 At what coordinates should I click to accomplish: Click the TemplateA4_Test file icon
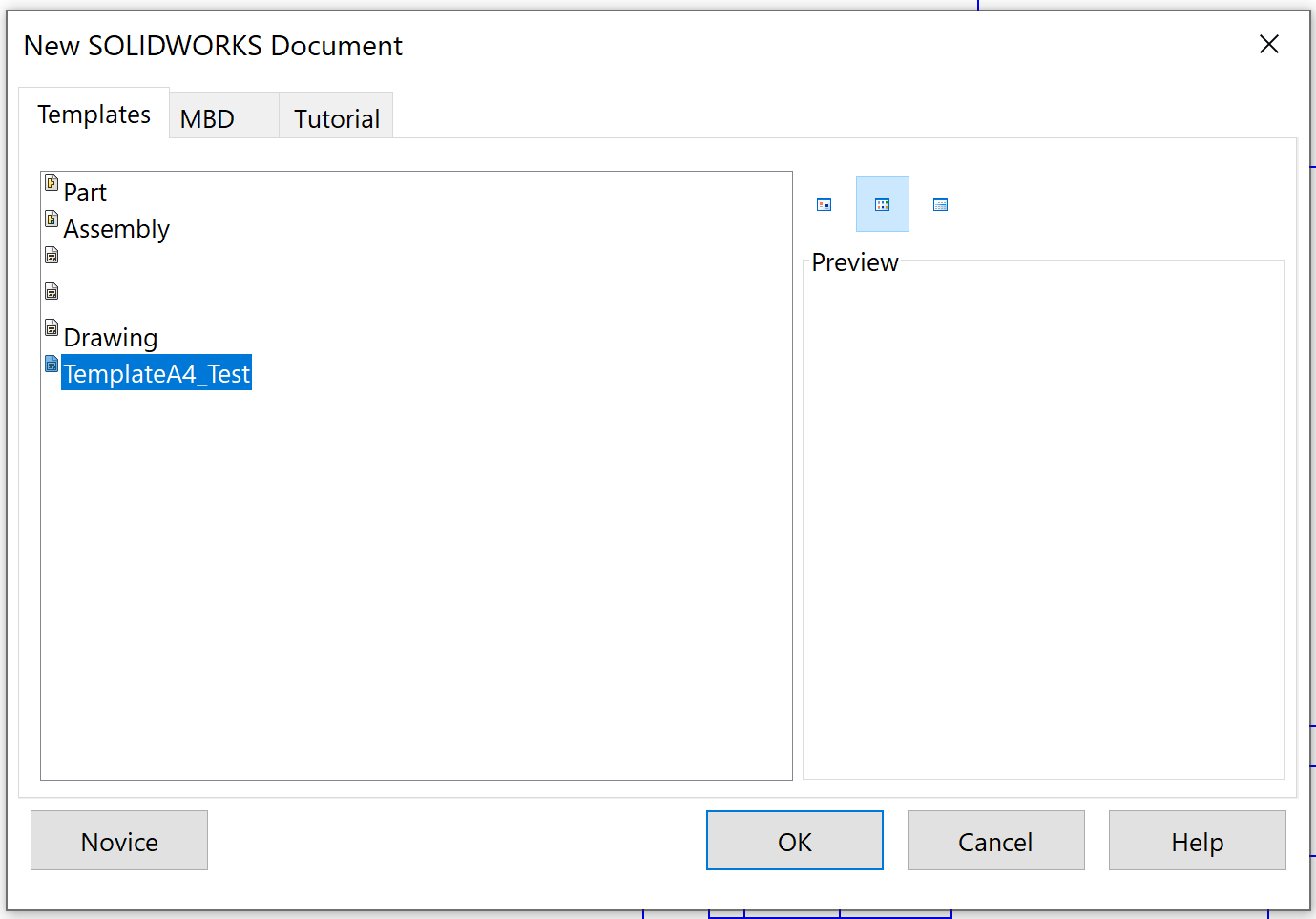pyautogui.click(x=52, y=364)
